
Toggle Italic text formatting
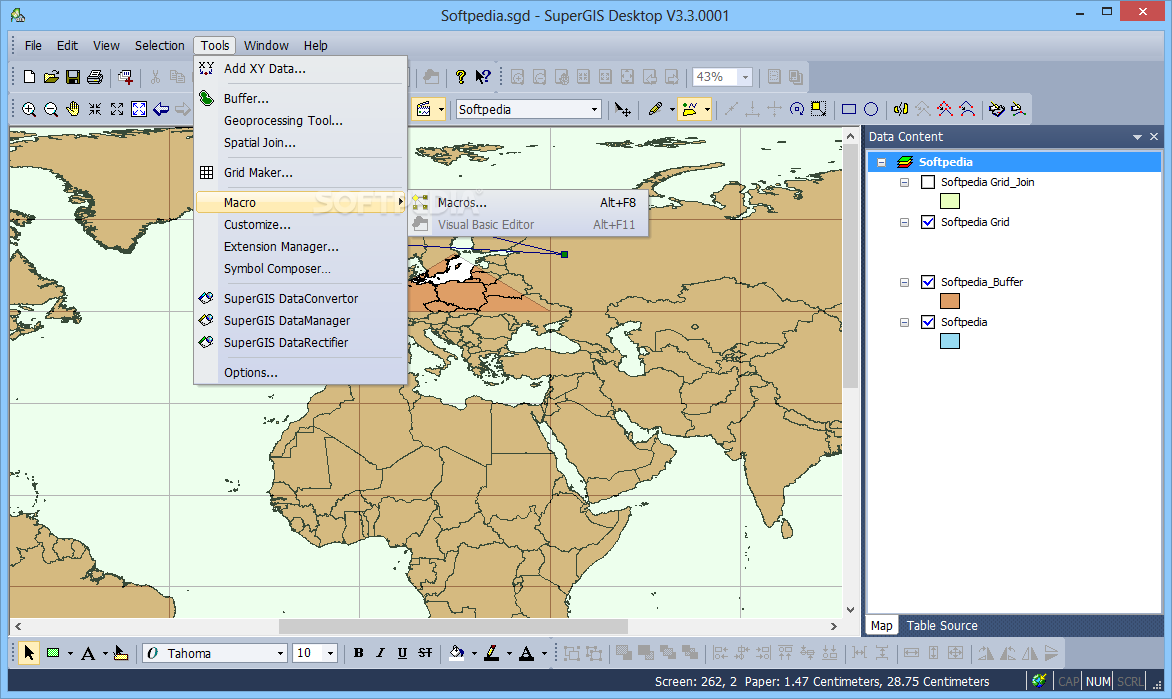click(x=380, y=653)
